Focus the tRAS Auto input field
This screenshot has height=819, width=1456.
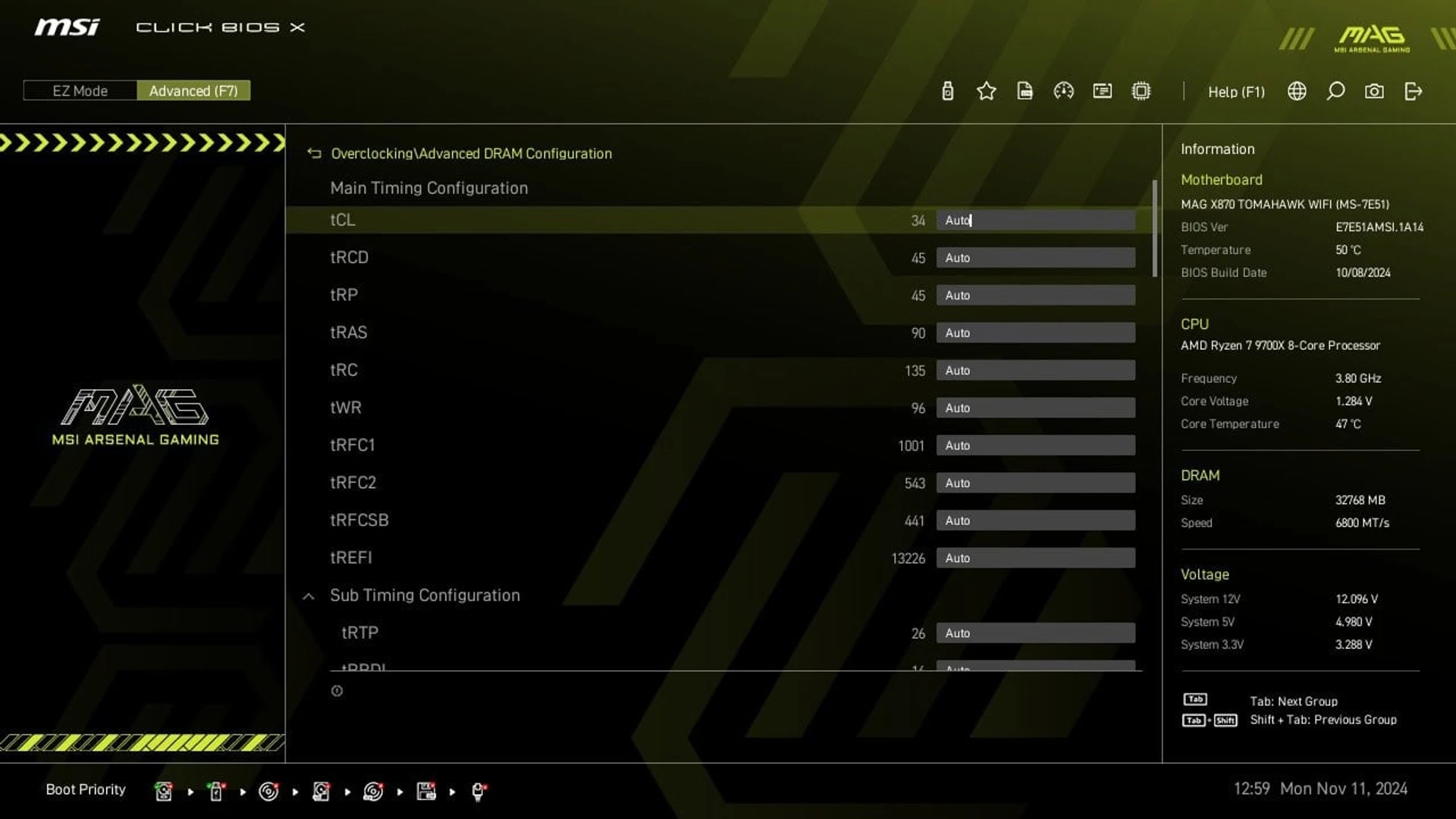(1035, 333)
